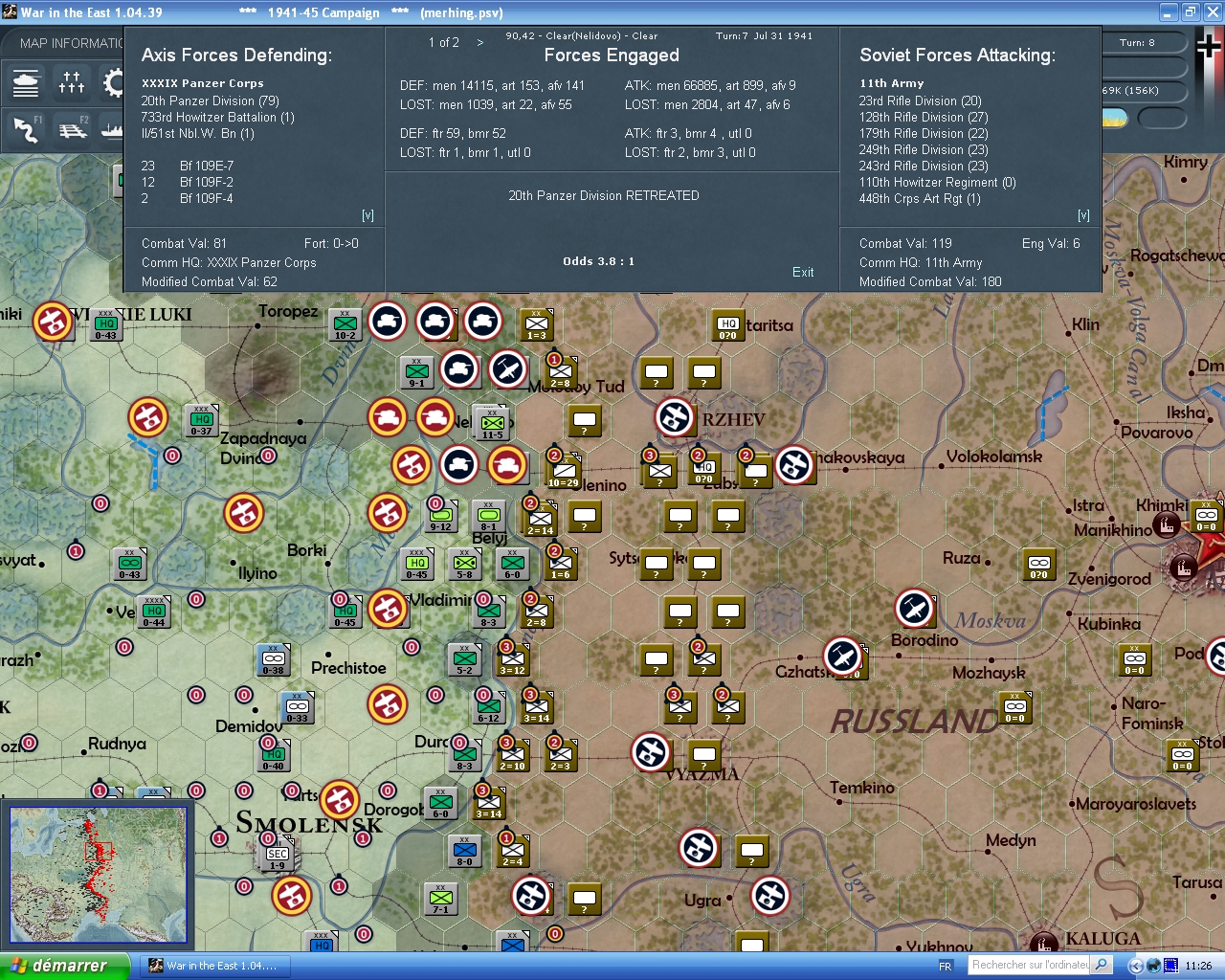The image size is (1225, 980).
Task: Exit the combat results panel
Action: (803, 272)
